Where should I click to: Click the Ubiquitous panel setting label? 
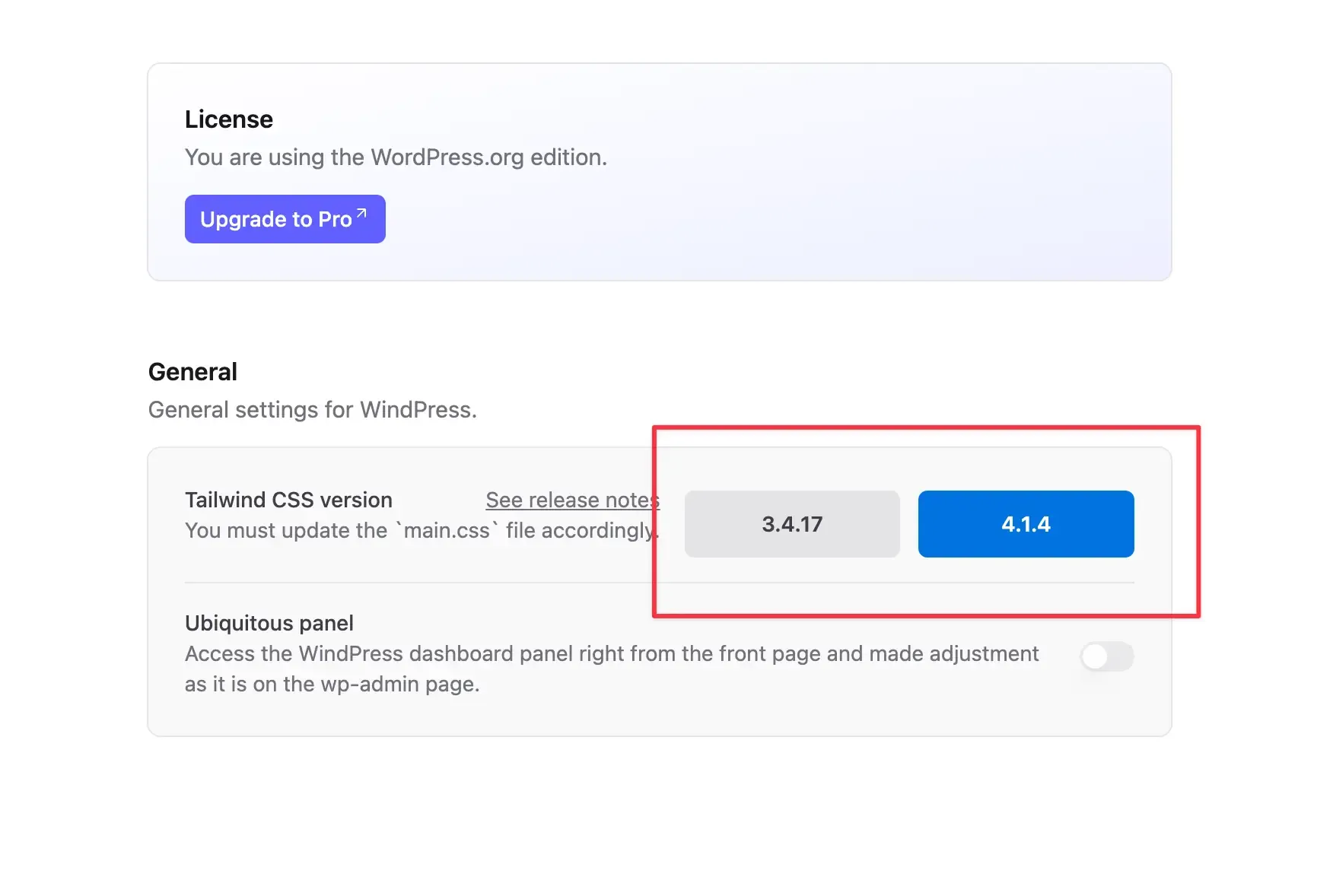click(x=269, y=623)
